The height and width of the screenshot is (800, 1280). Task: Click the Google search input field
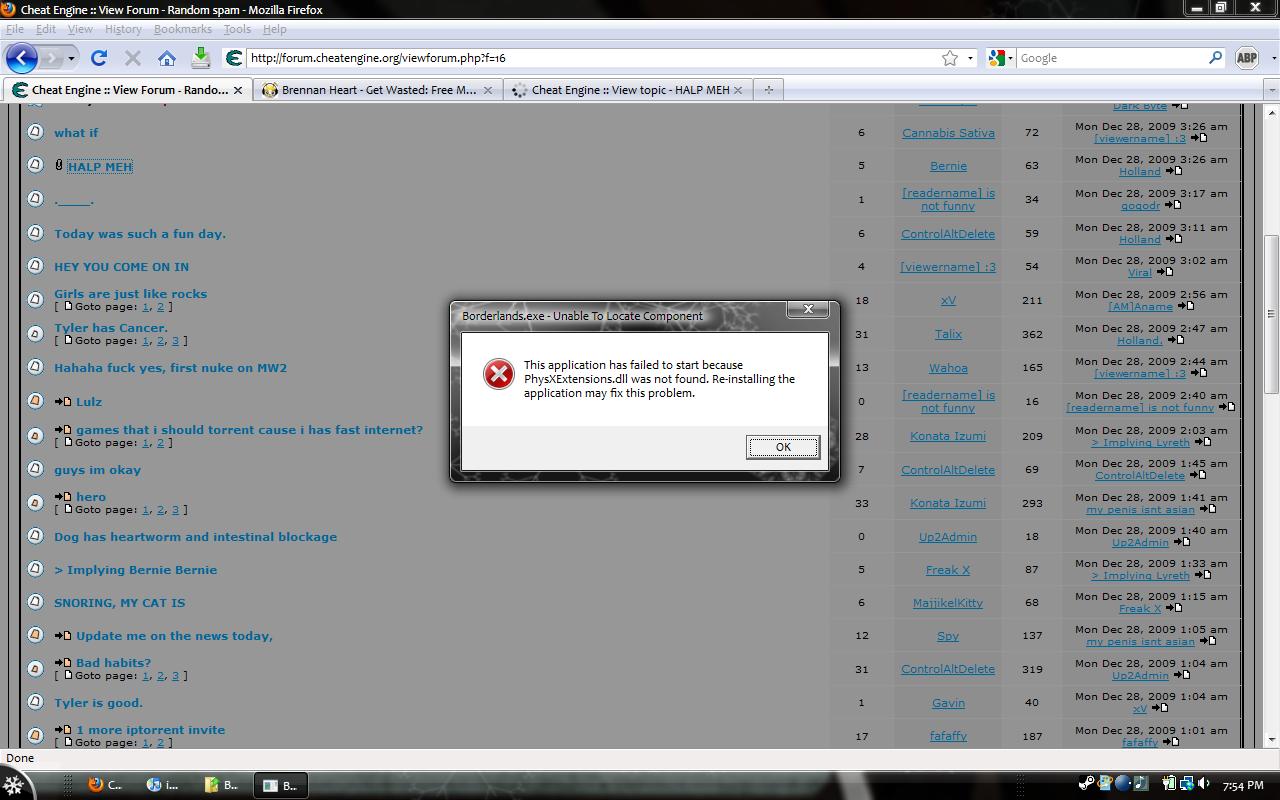tap(1112, 58)
